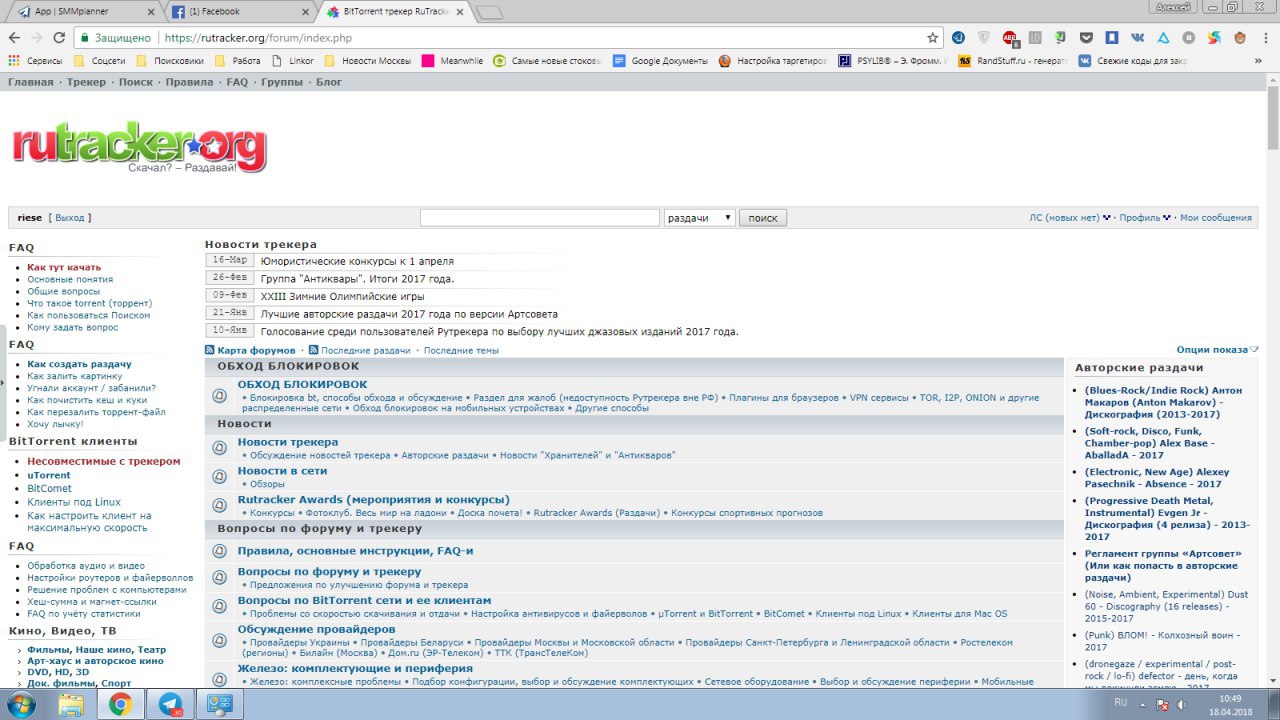Open the Блог menu item
This screenshot has height=720, width=1280.
329,82
